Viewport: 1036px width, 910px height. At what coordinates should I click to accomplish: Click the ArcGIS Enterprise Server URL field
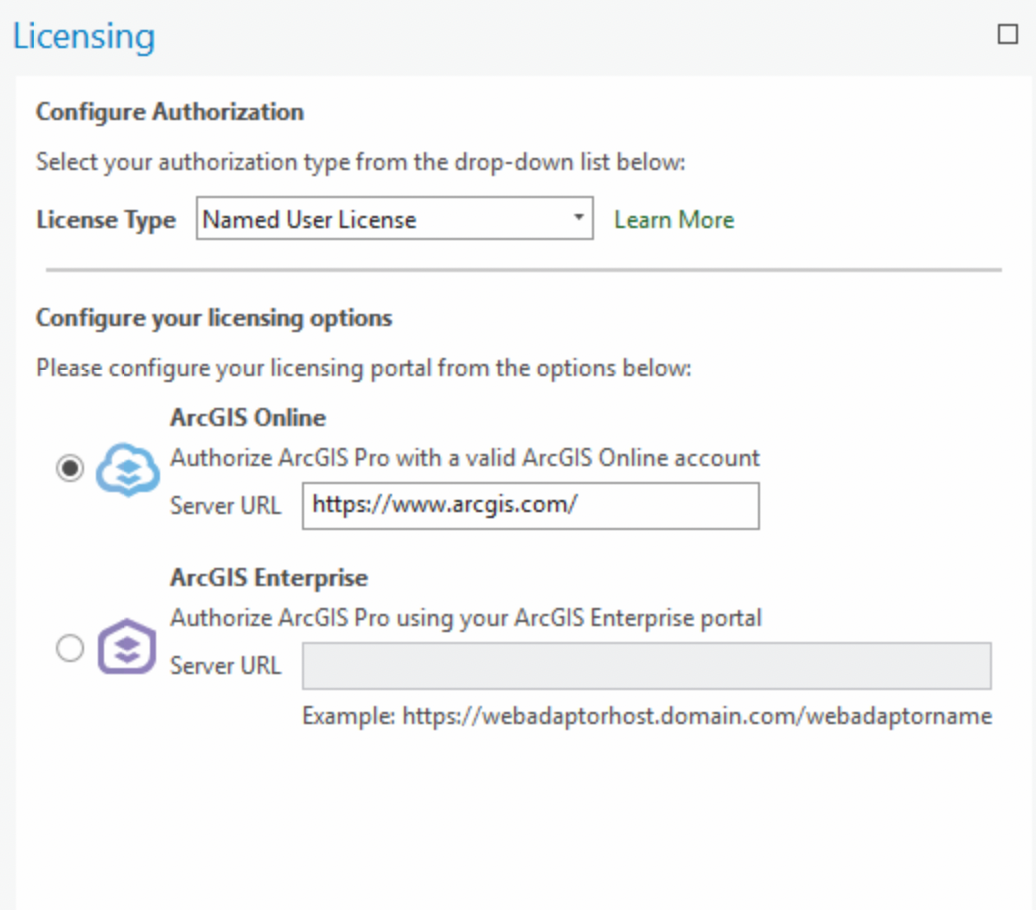[647, 666]
